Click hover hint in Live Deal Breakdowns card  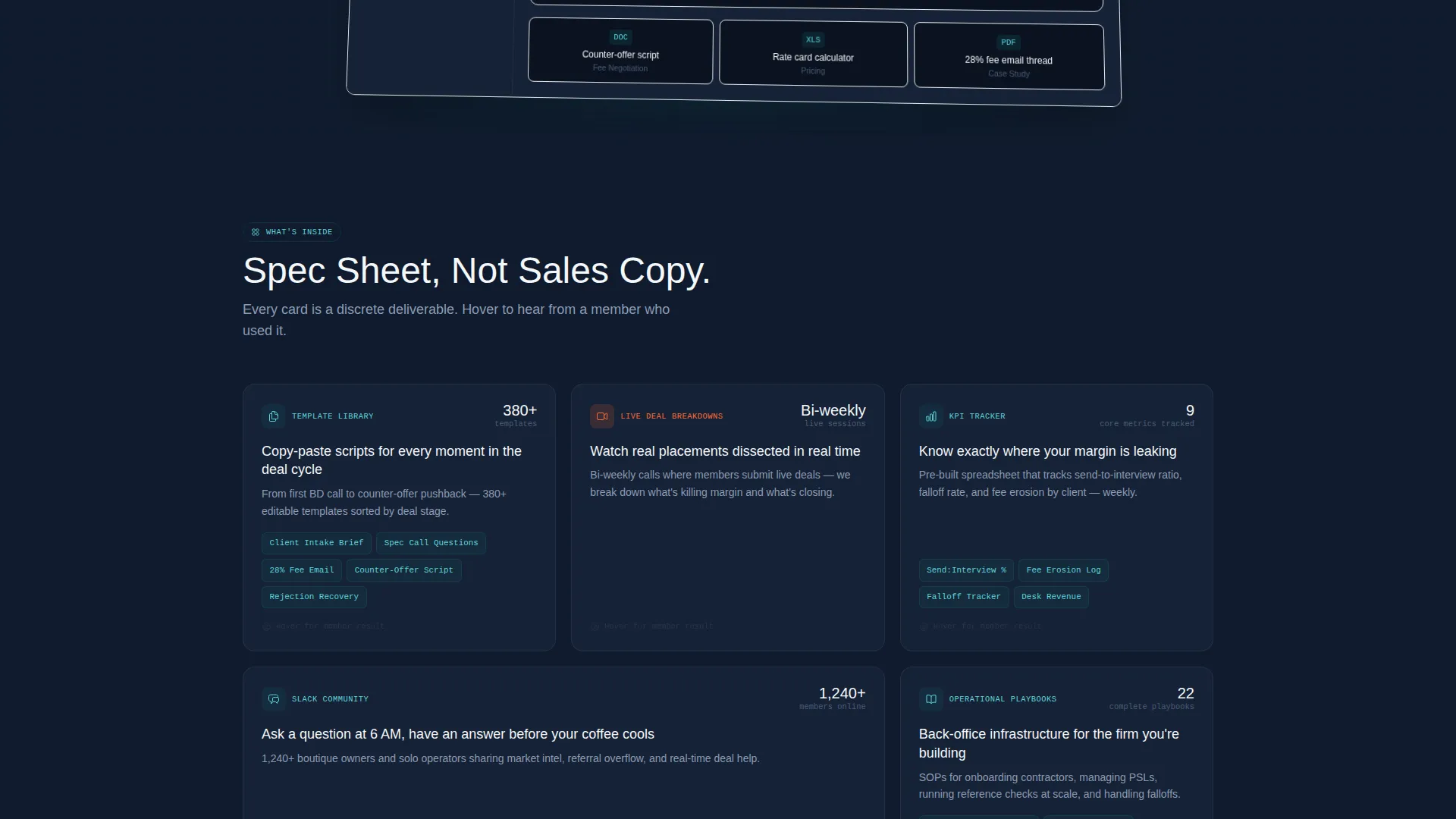(652, 626)
